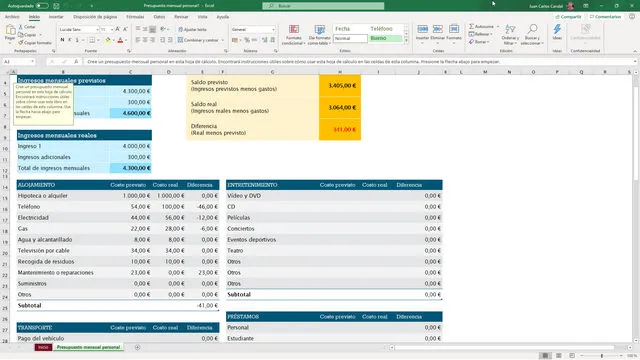
Task: Decrease the font size
Action: click(125, 29)
